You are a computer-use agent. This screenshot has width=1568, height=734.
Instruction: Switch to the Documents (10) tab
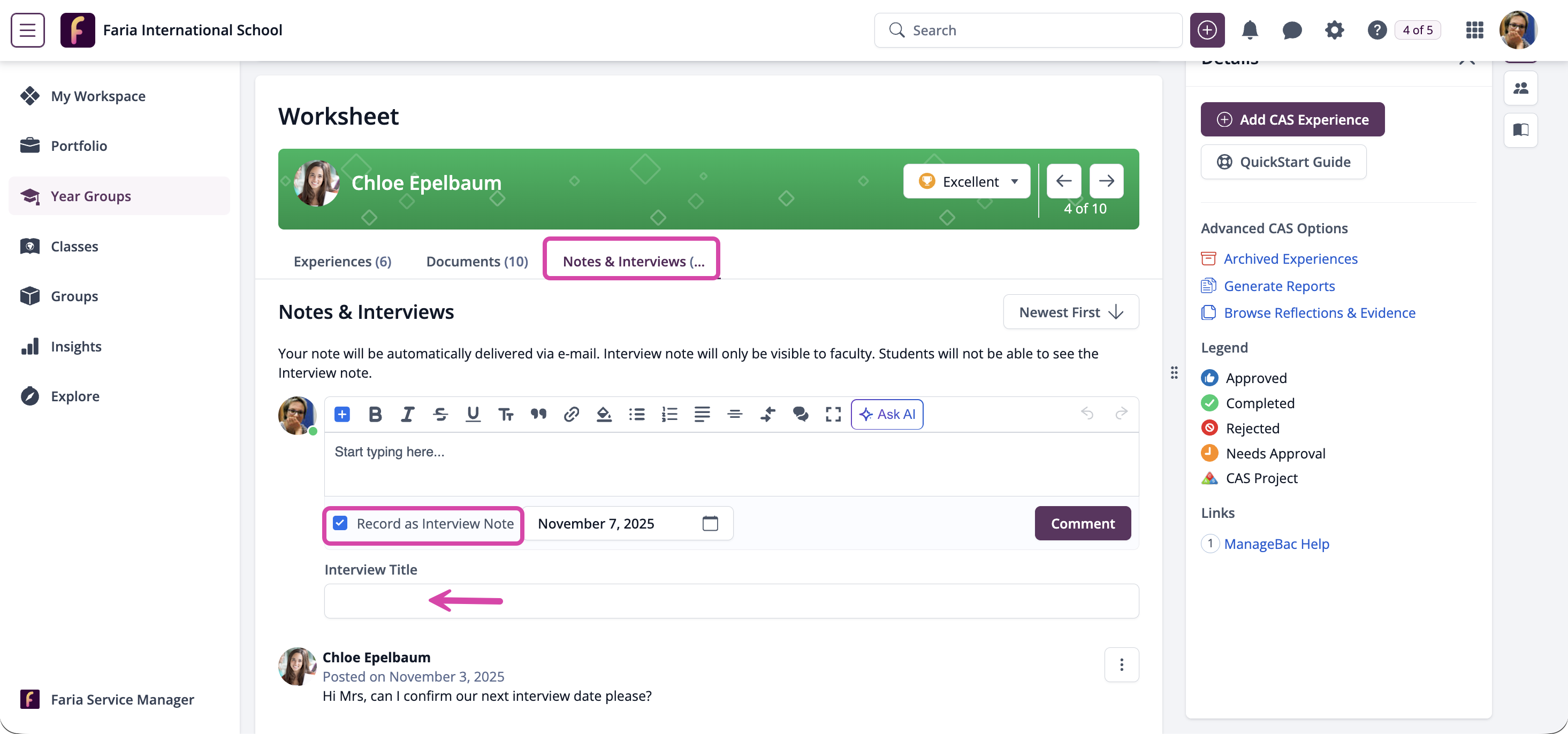477,261
